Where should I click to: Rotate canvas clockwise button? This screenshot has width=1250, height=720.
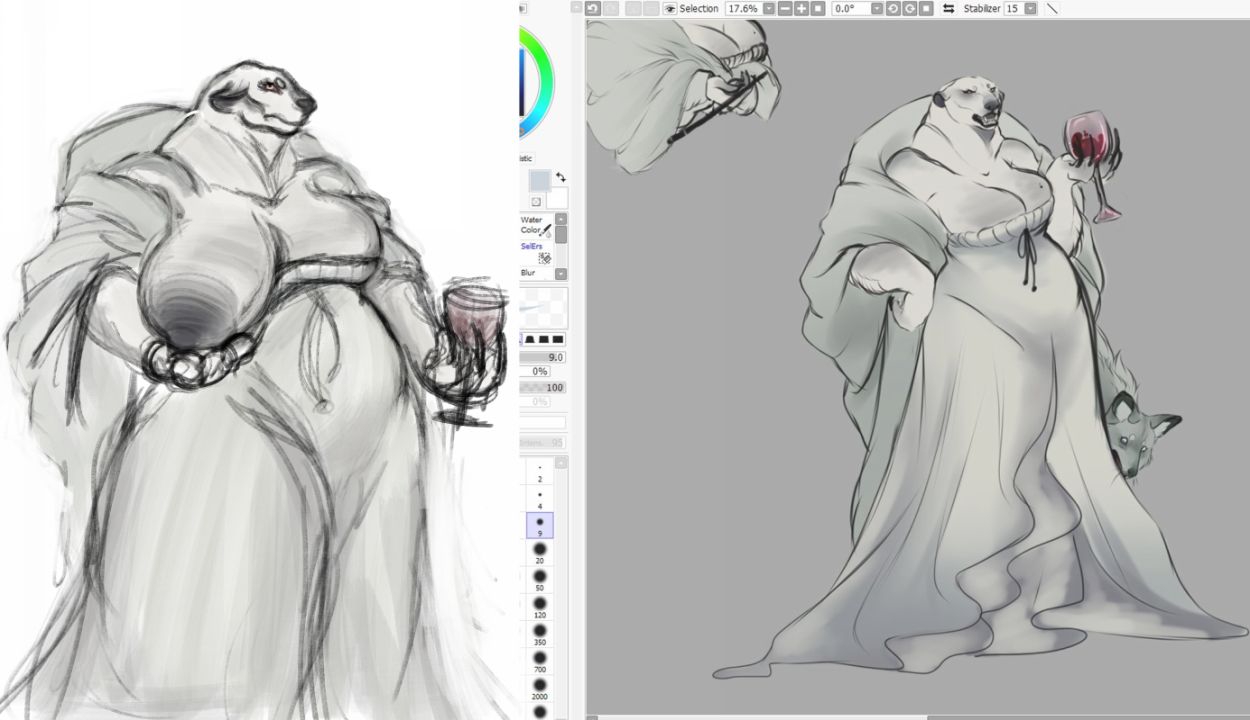point(910,8)
